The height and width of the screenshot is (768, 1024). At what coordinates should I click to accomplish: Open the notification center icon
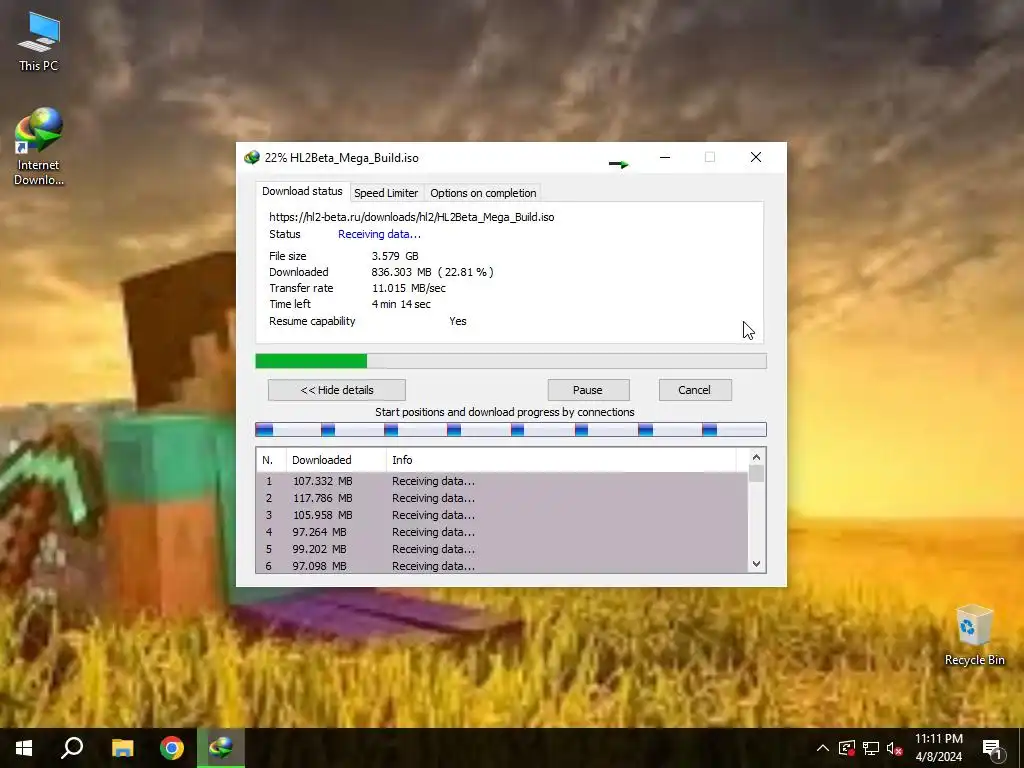click(992, 748)
